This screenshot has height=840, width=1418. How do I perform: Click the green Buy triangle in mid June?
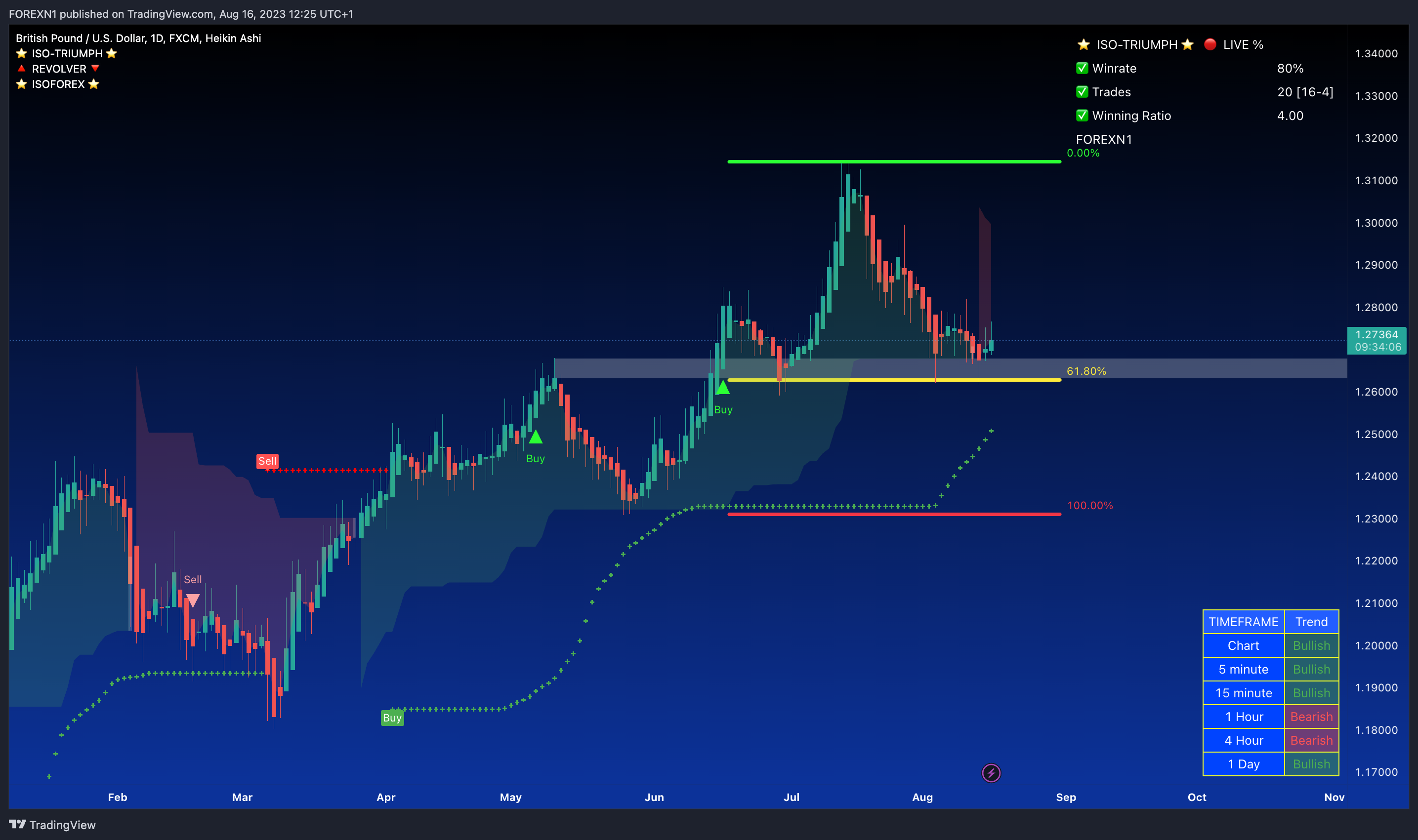coord(723,388)
